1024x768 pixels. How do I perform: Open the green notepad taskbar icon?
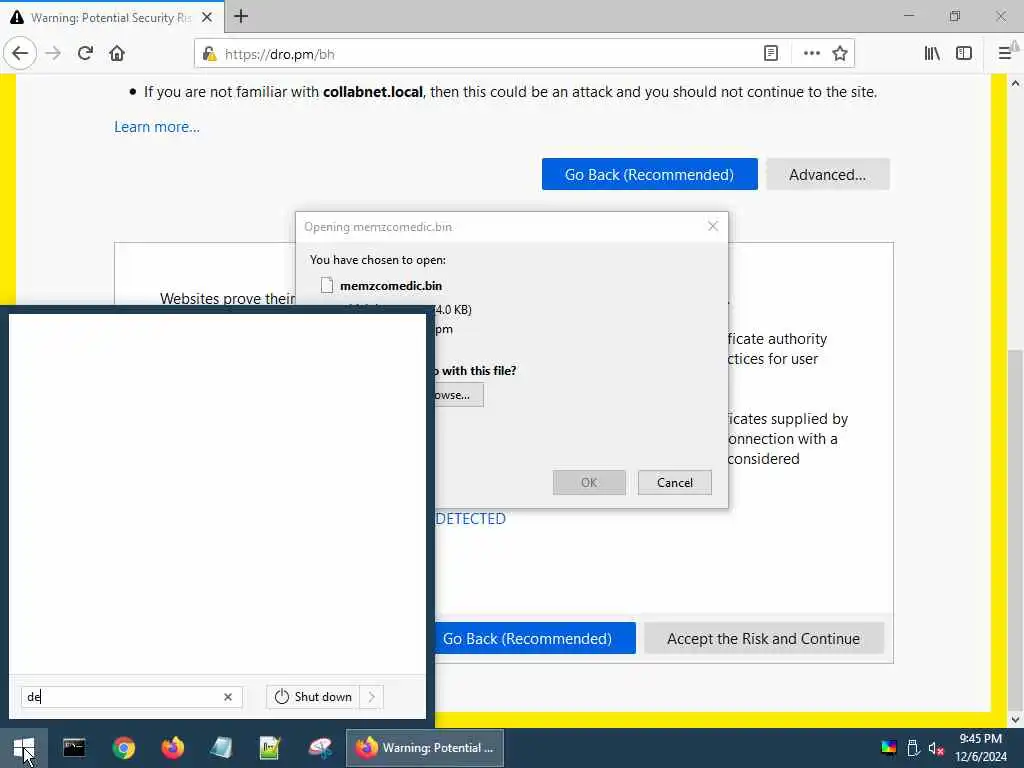(270, 748)
